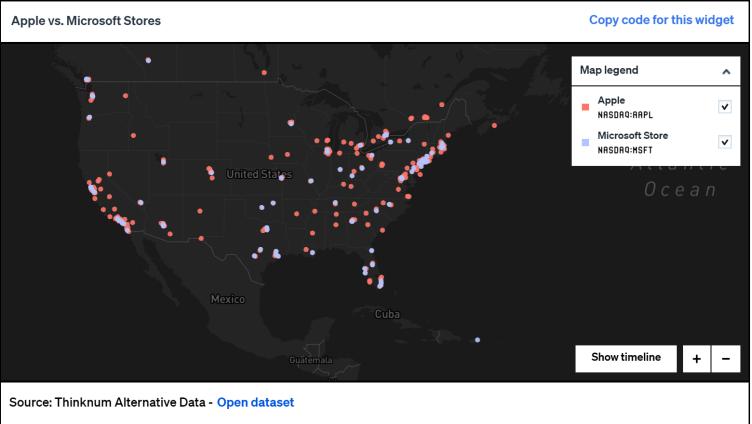Click the Apple vs. Microsoft Stores title
Viewport: 752px width, 424px height.
click(86, 21)
